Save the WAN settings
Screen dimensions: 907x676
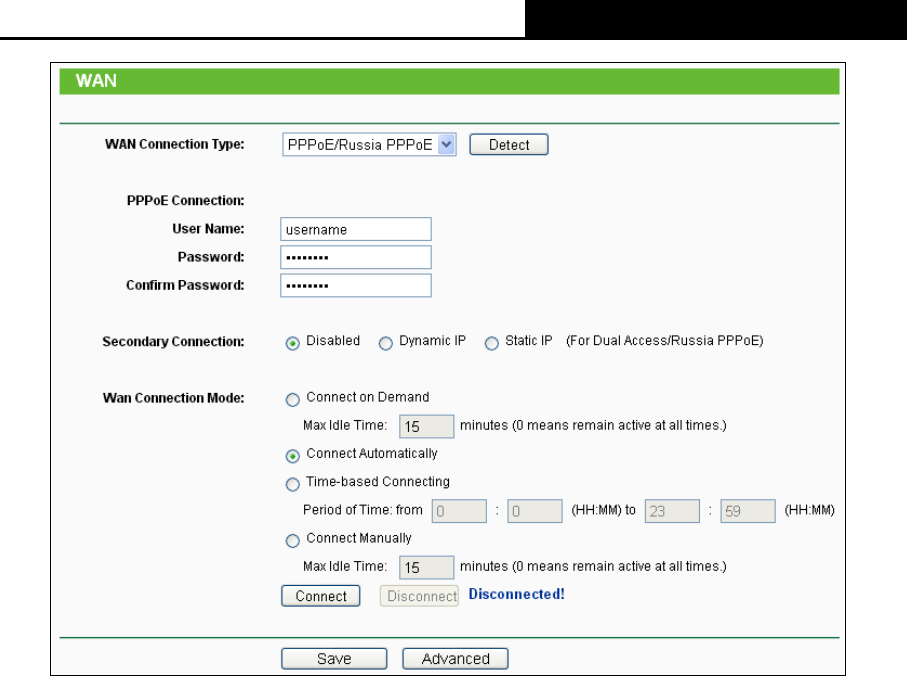tap(334, 659)
